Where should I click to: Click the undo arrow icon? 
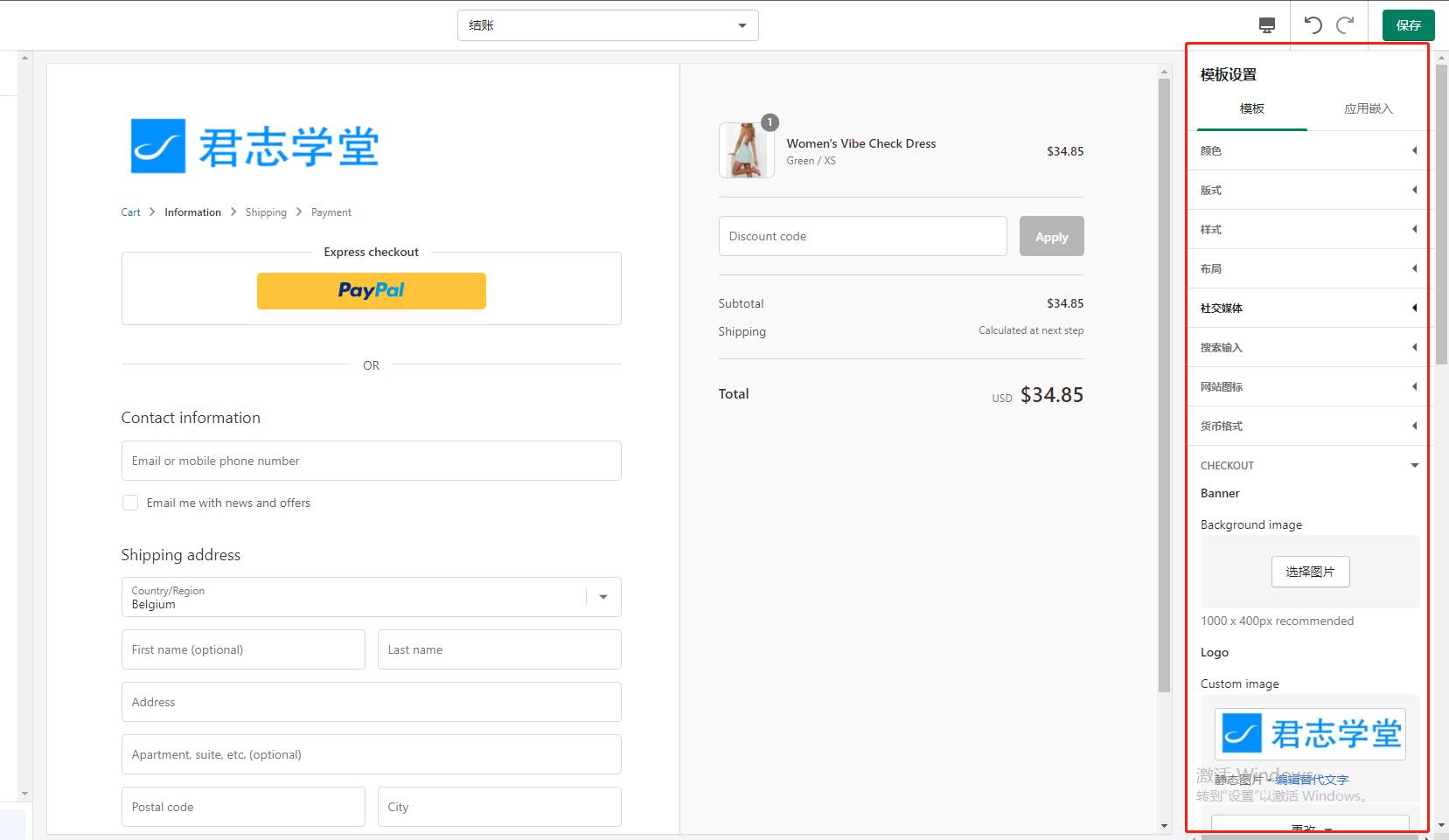pos(1313,24)
